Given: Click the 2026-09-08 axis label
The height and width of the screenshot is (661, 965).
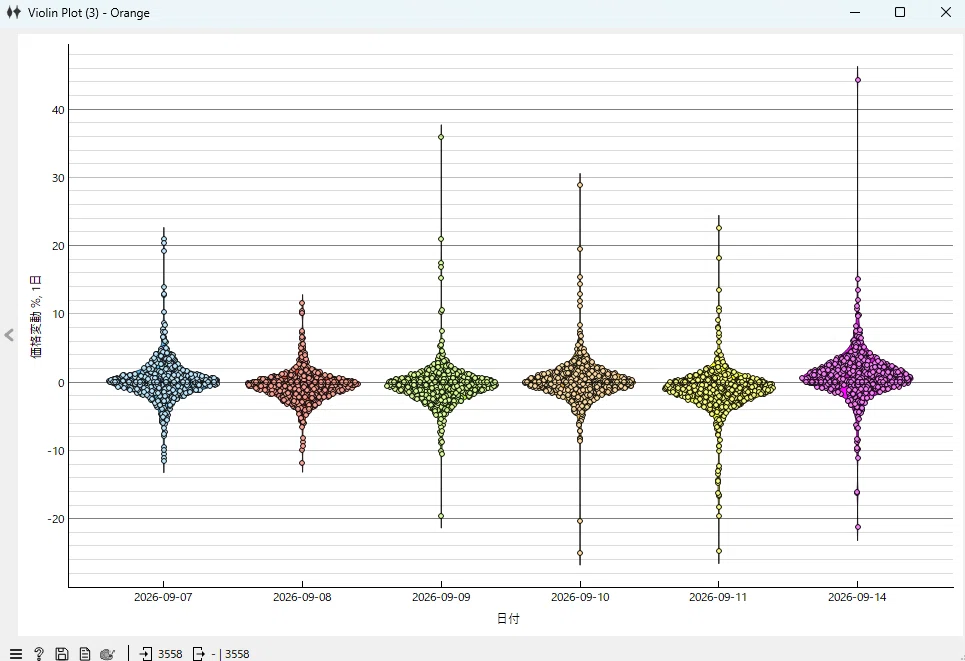Looking at the screenshot, I should click(x=302, y=597).
